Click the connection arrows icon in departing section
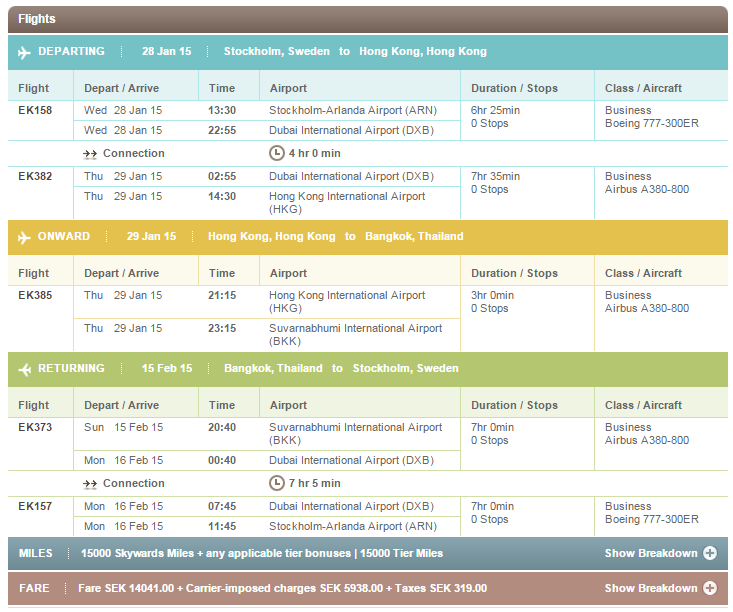This screenshot has width=733, height=612. tap(90, 154)
